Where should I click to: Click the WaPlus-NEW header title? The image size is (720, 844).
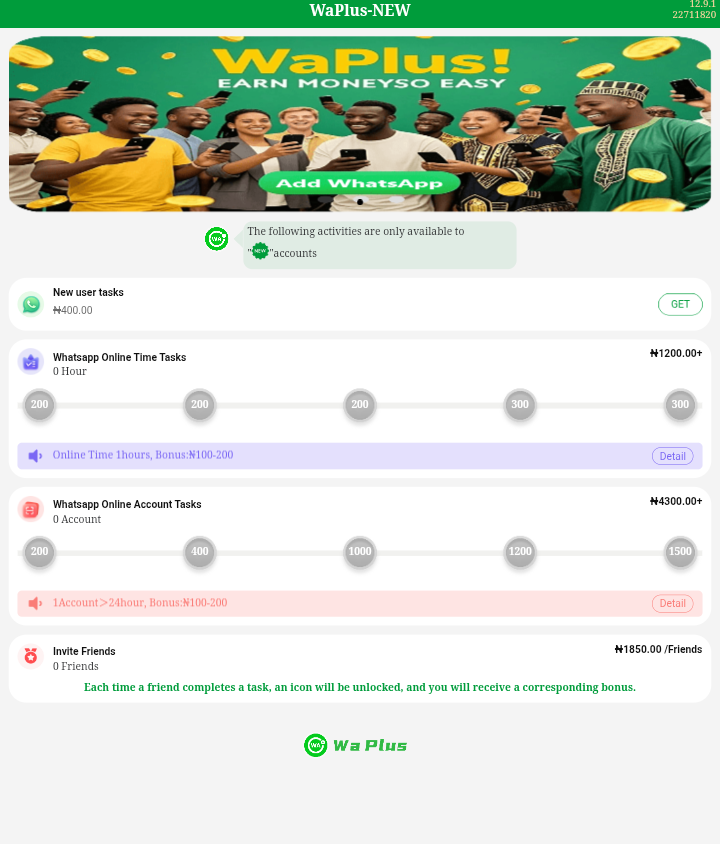coord(360,10)
